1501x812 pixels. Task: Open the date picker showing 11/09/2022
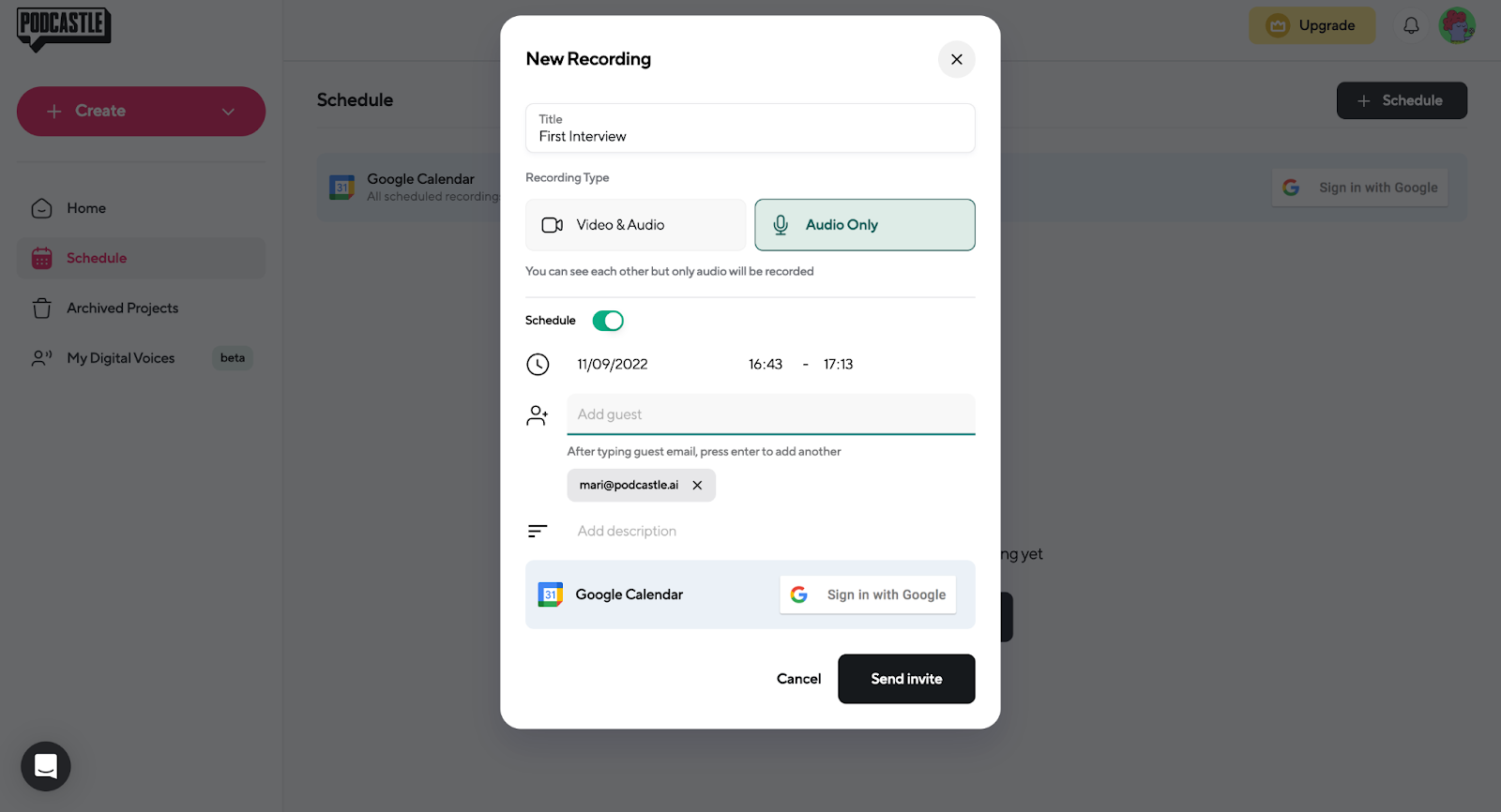[613, 365]
